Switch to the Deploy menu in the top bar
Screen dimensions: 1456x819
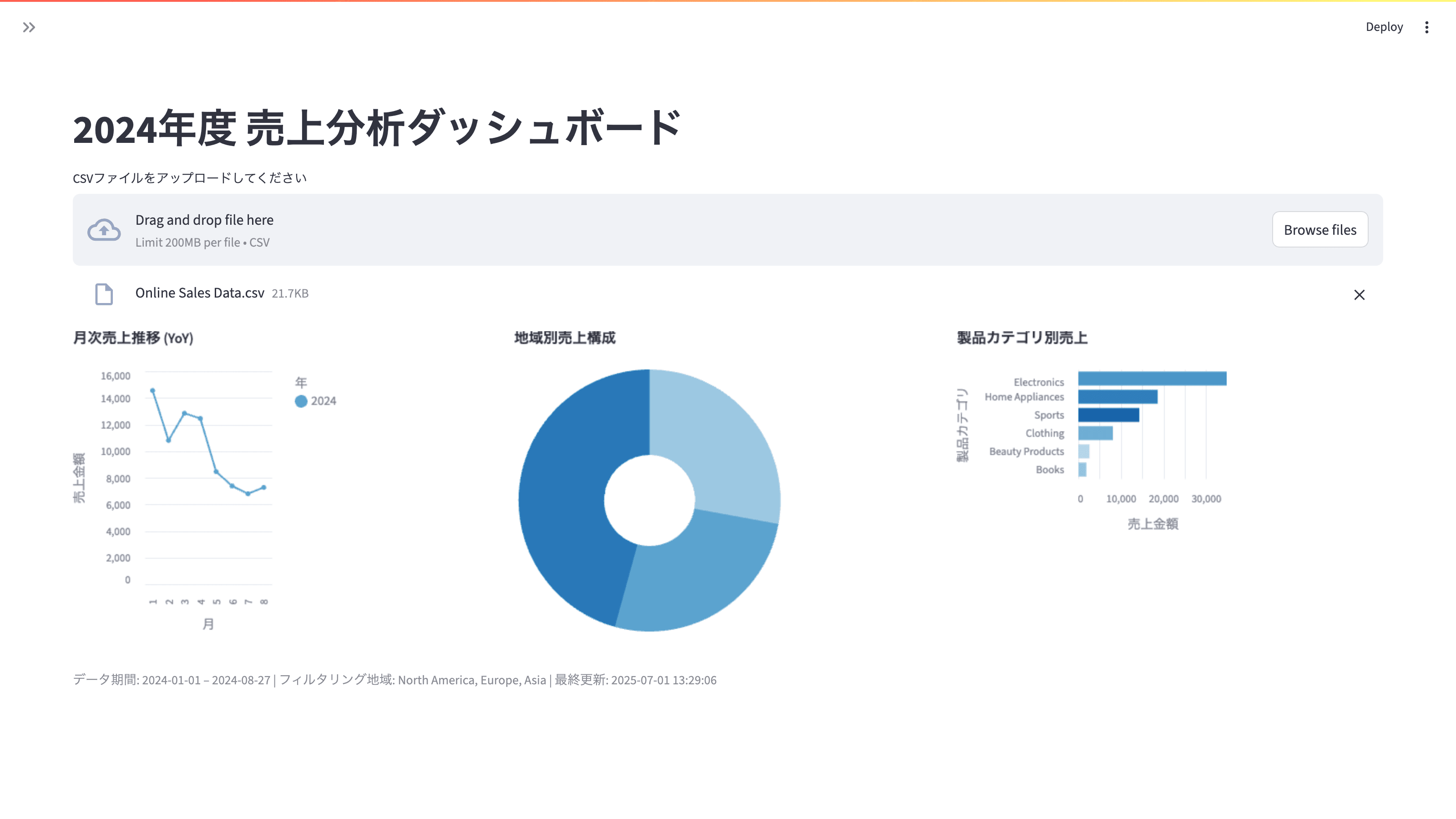(x=1384, y=26)
